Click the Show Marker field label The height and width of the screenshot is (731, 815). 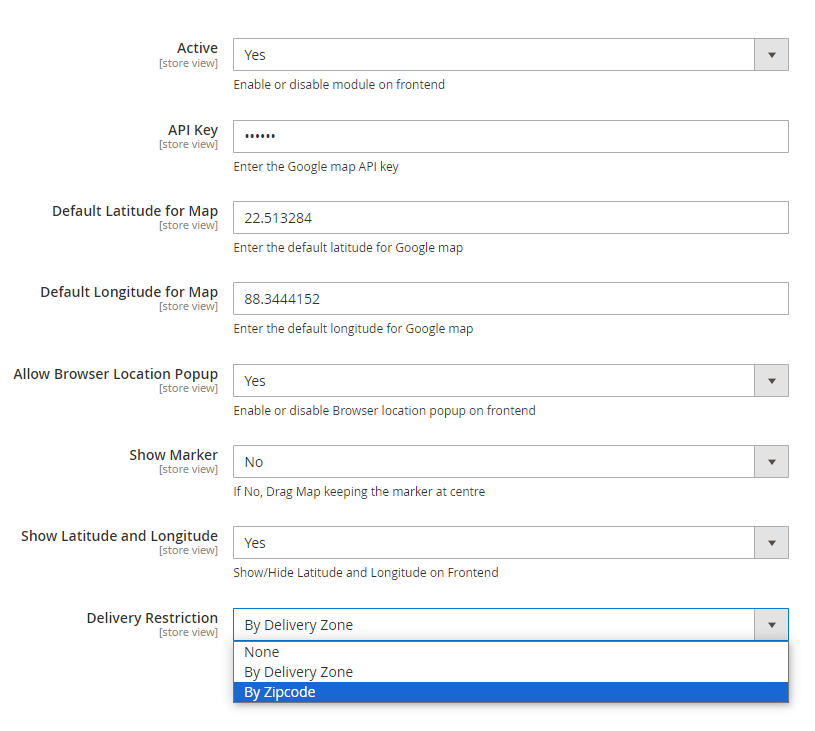click(x=173, y=455)
